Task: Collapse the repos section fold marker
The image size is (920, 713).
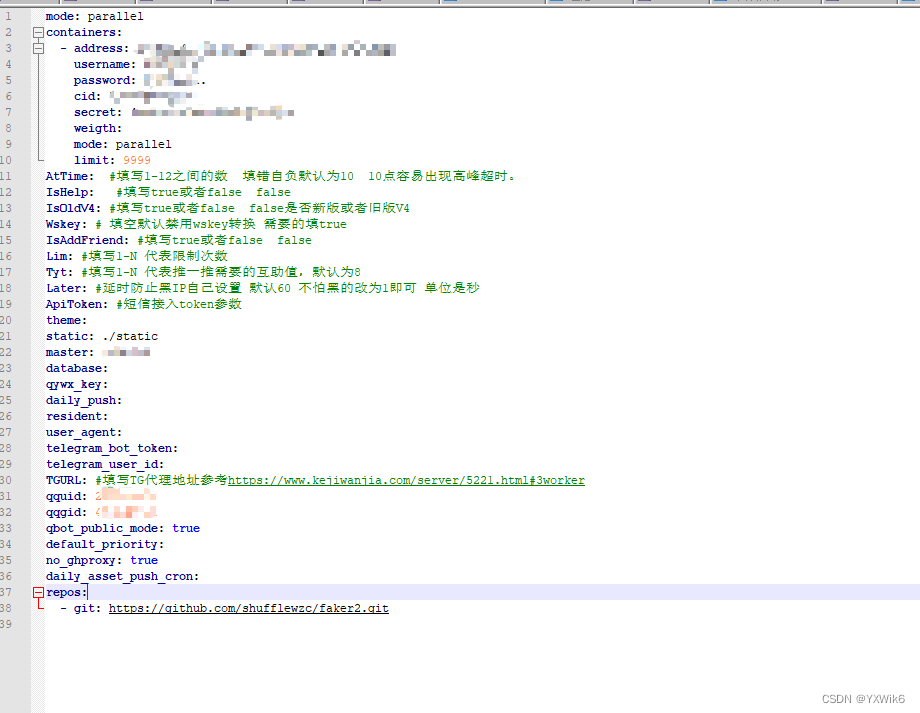Action: 38,592
